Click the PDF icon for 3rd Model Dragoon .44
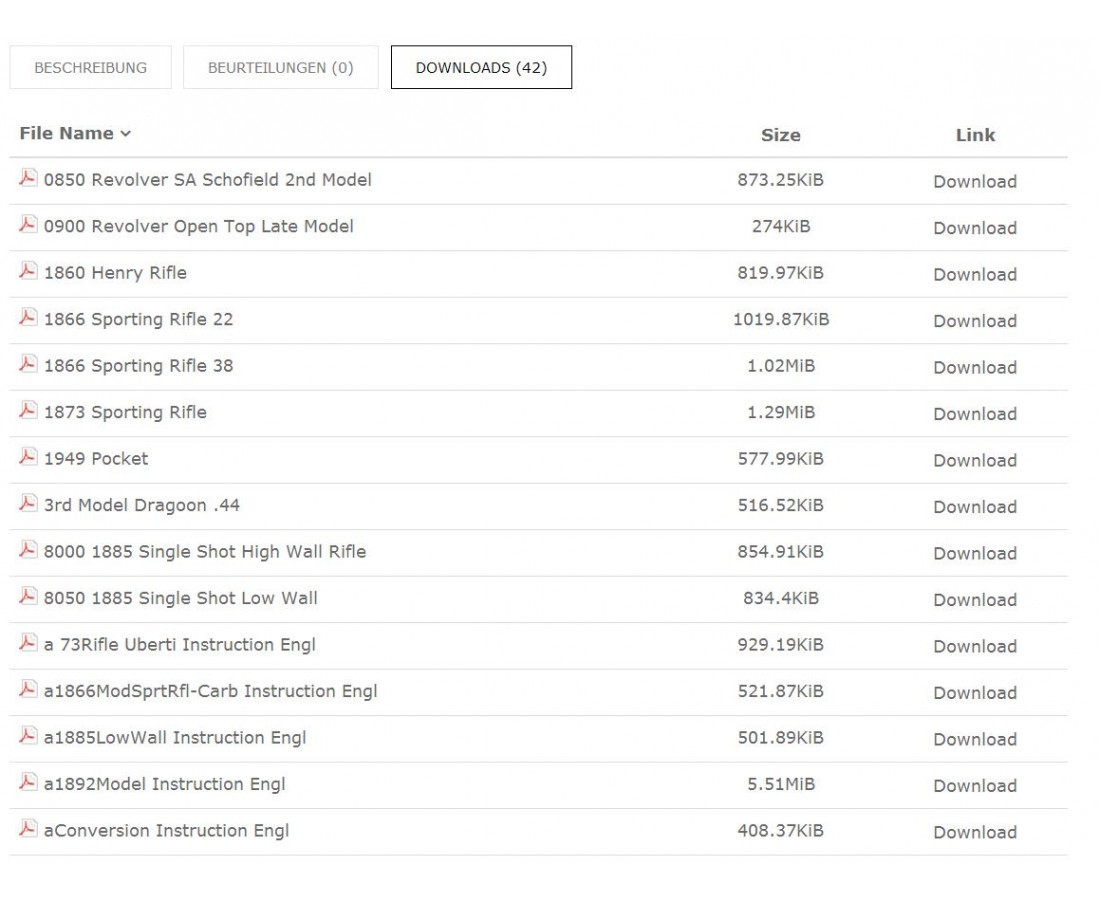This screenshot has height=900, width=1100. [28, 504]
